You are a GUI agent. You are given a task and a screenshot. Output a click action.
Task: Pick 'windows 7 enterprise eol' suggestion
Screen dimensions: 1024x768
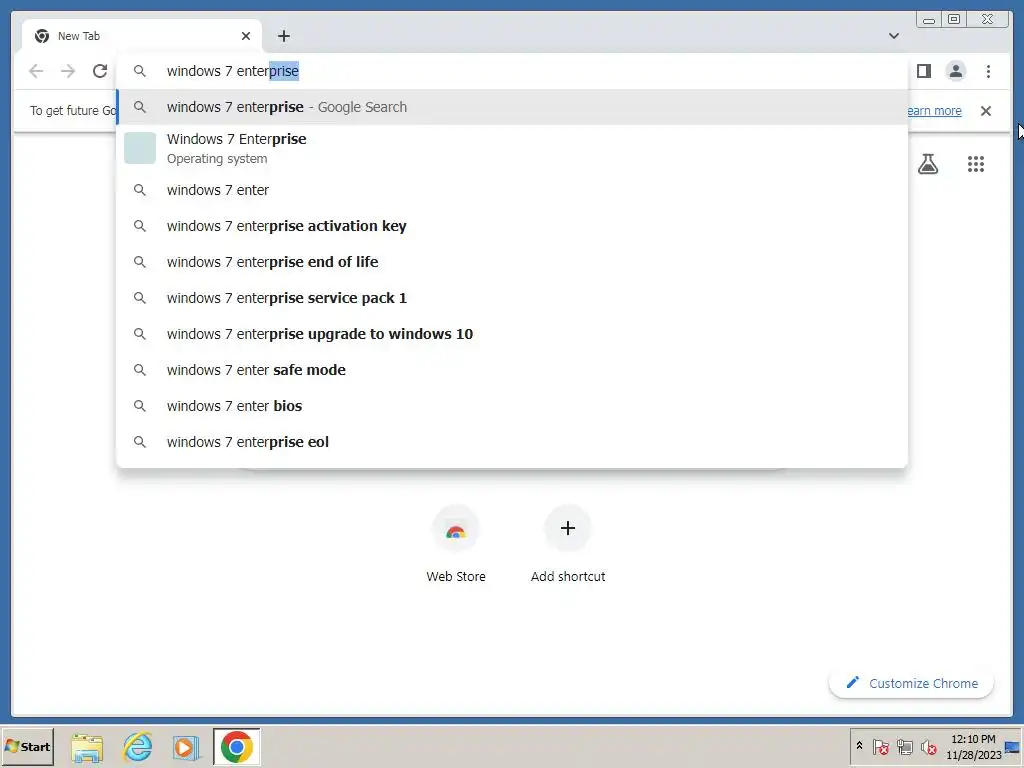512,442
